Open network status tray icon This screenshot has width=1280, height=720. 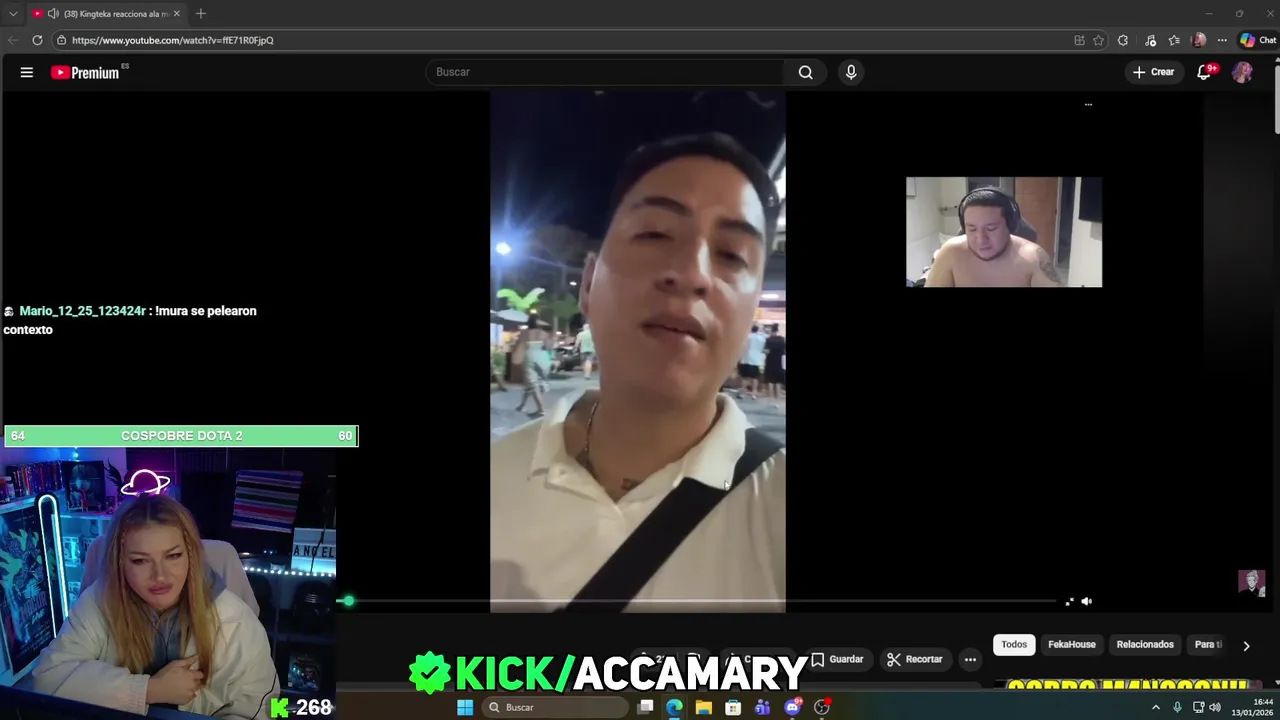tap(1198, 707)
